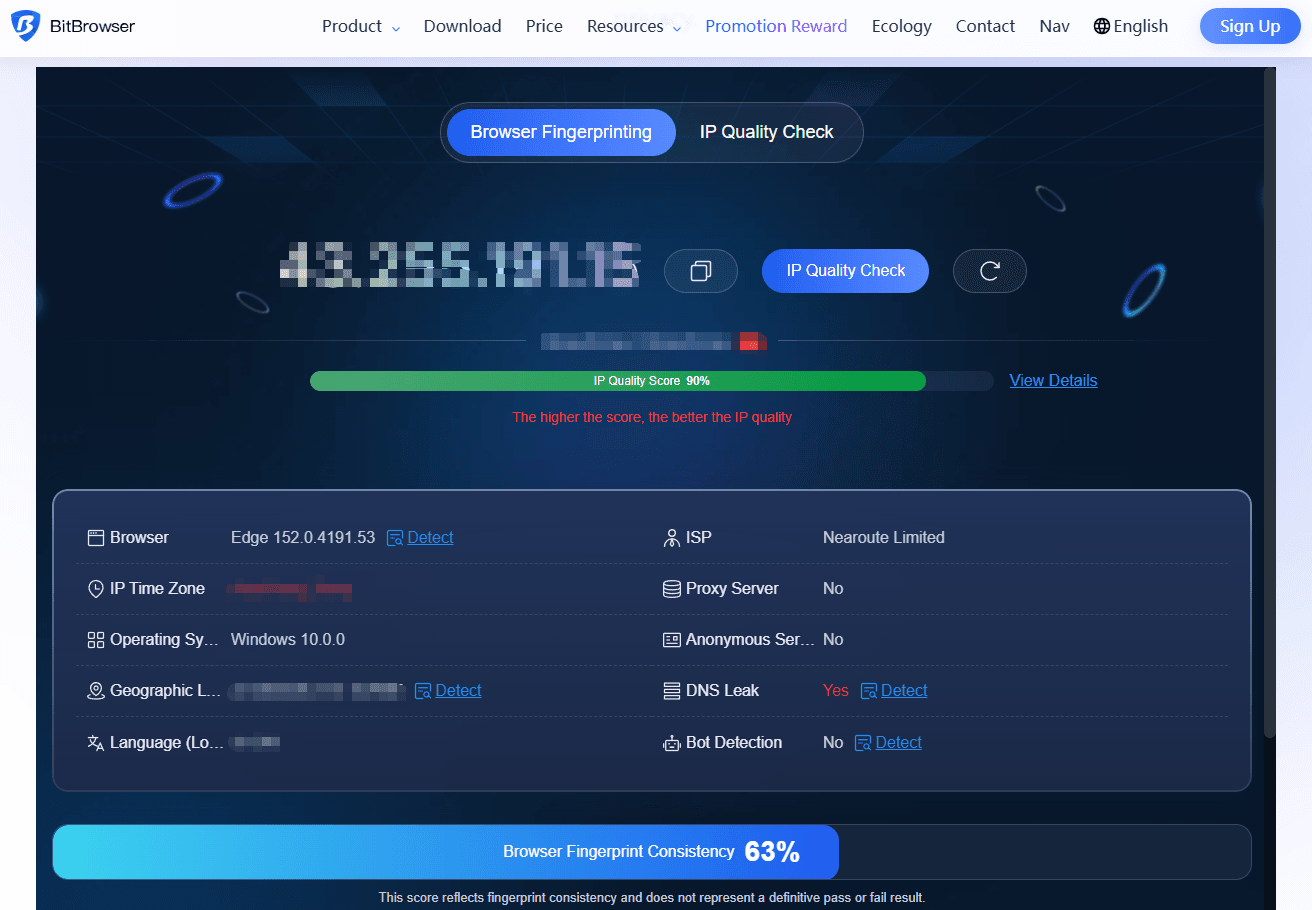This screenshot has height=910, width=1312.
Task: Open the Price page
Action: pyautogui.click(x=544, y=26)
